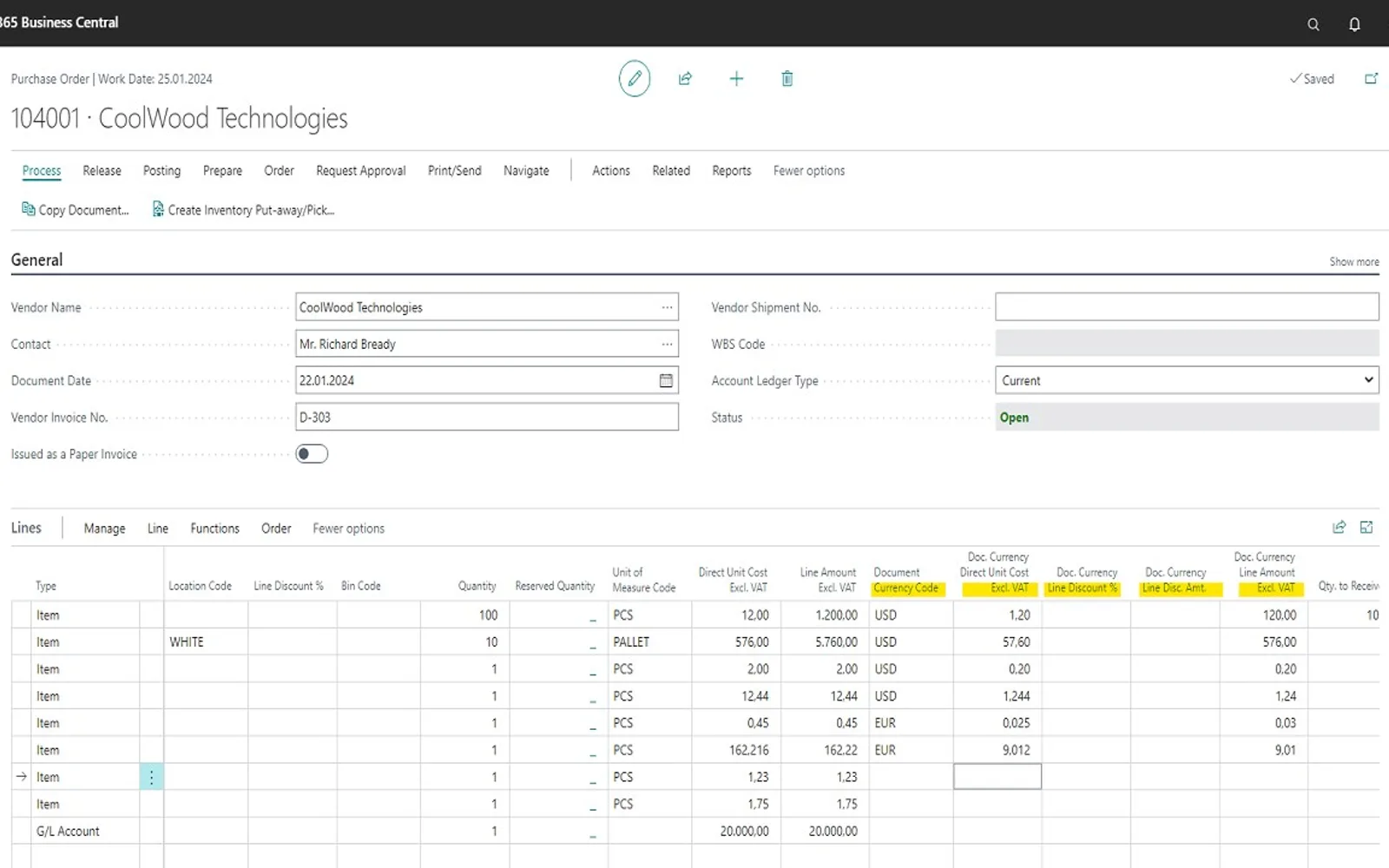Click the Copy Document icon

[29, 209]
